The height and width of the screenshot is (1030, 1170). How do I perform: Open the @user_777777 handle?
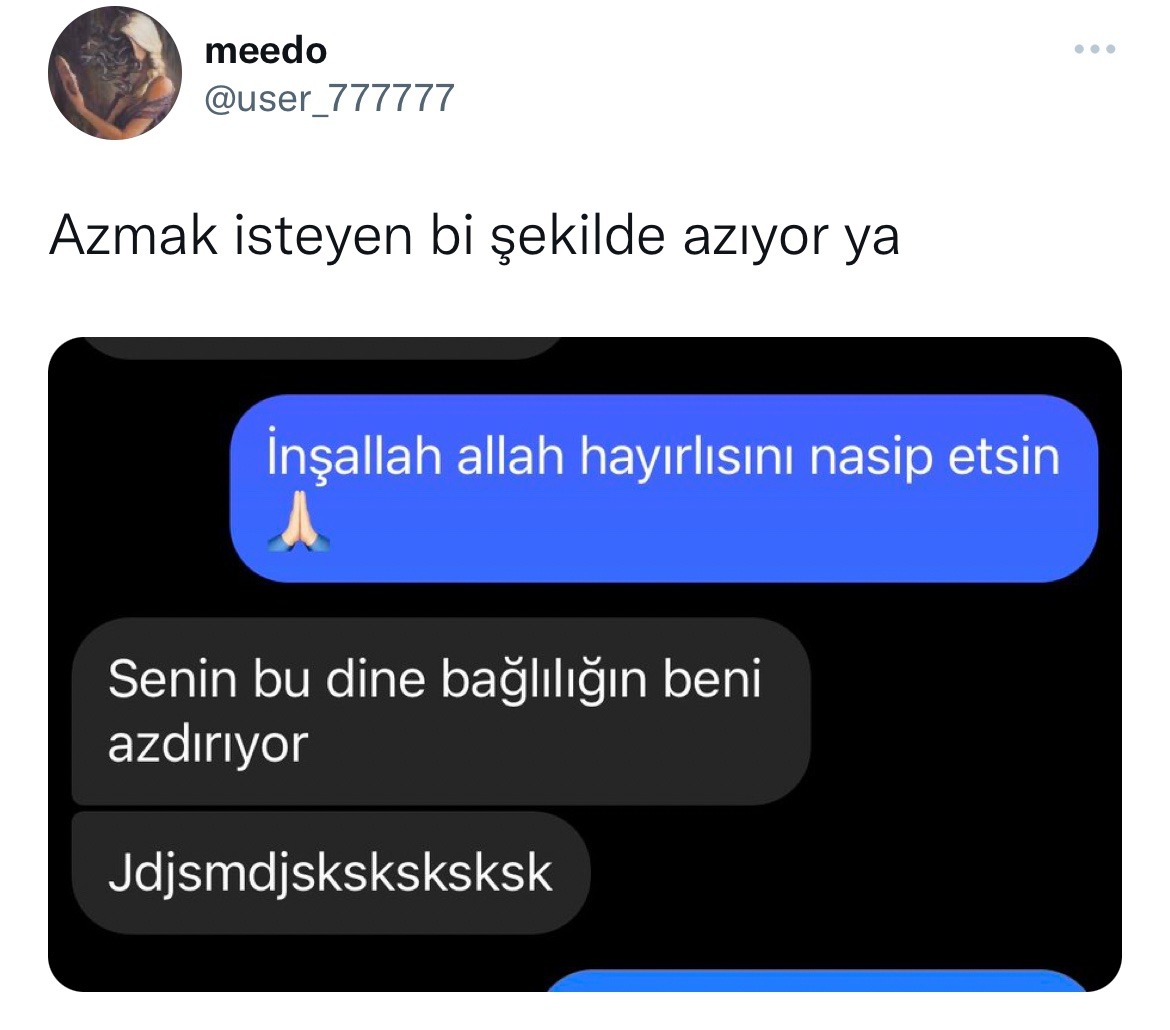(329, 99)
